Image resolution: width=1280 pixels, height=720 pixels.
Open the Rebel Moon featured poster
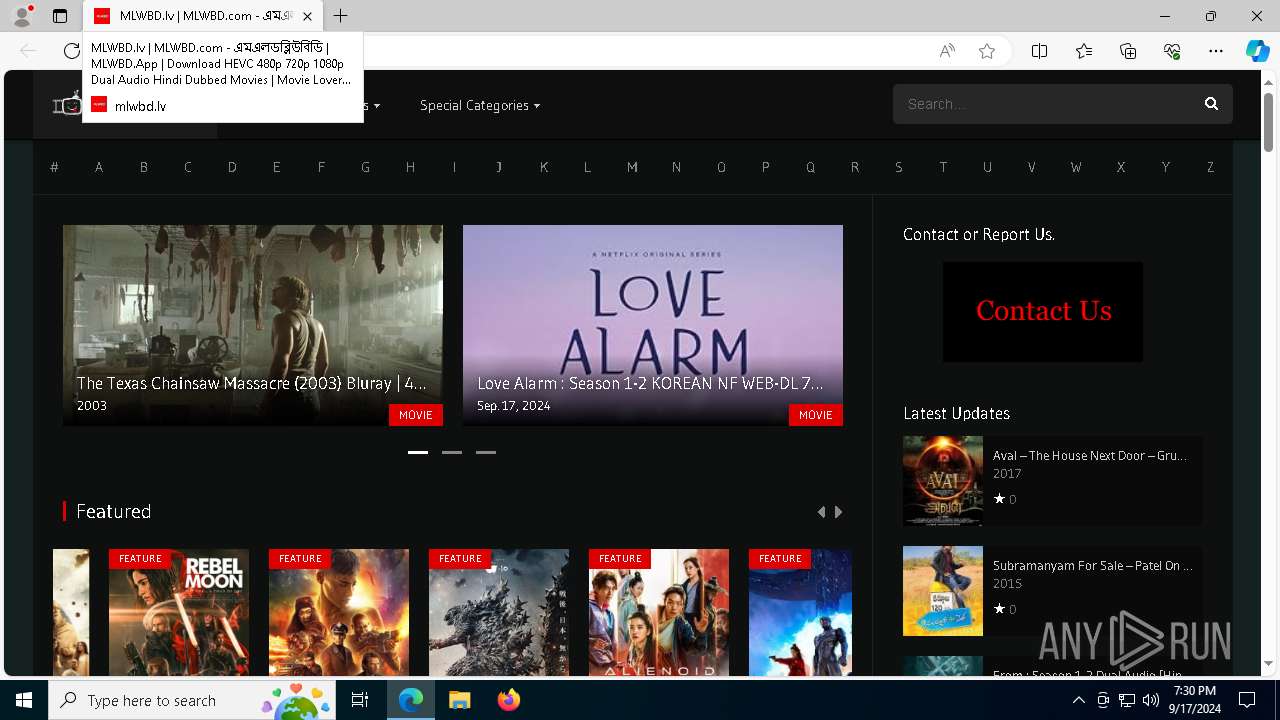coord(179,612)
